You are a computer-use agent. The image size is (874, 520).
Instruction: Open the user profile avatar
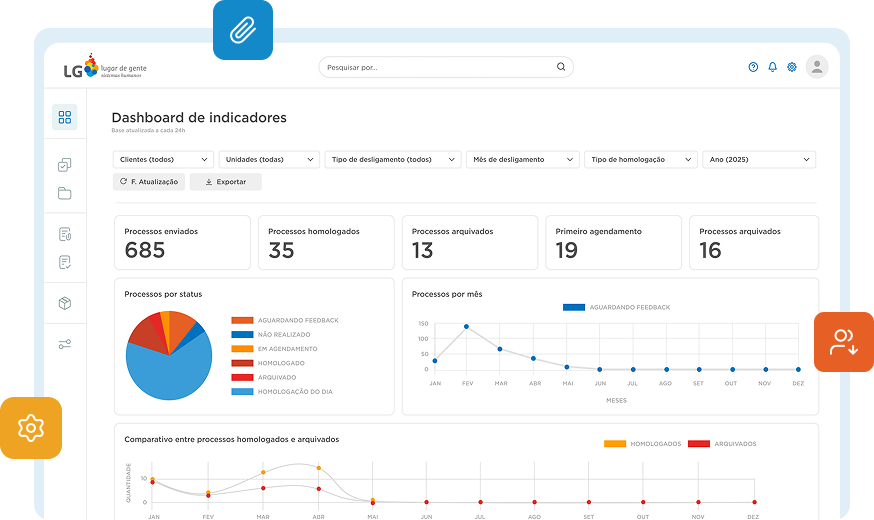(x=817, y=67)
